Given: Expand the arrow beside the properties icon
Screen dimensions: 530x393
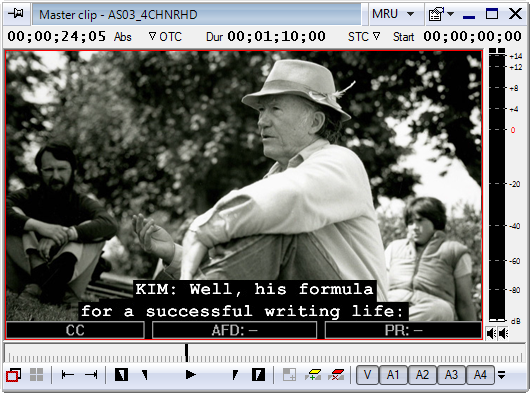Looking at the screenshot, I should tap(451, 14).
